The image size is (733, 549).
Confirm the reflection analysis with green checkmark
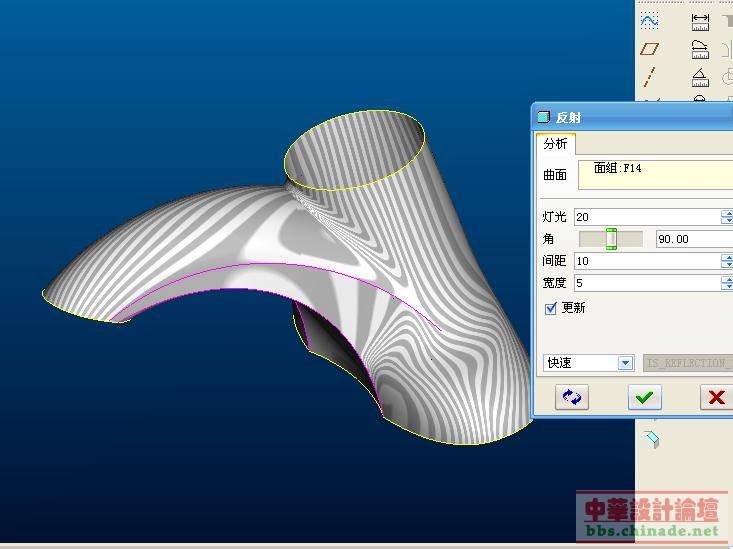pyautogui.click(x=644, y=397)
